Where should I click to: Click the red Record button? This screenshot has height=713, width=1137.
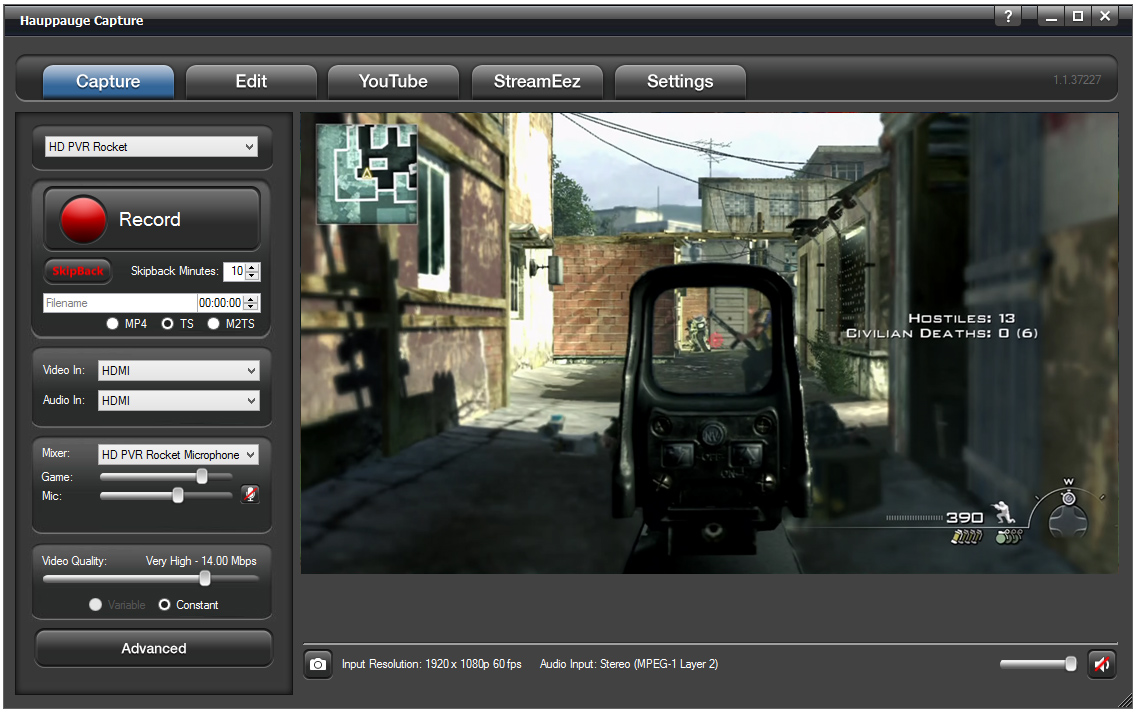pyautogui.click(x=152, y=219)
